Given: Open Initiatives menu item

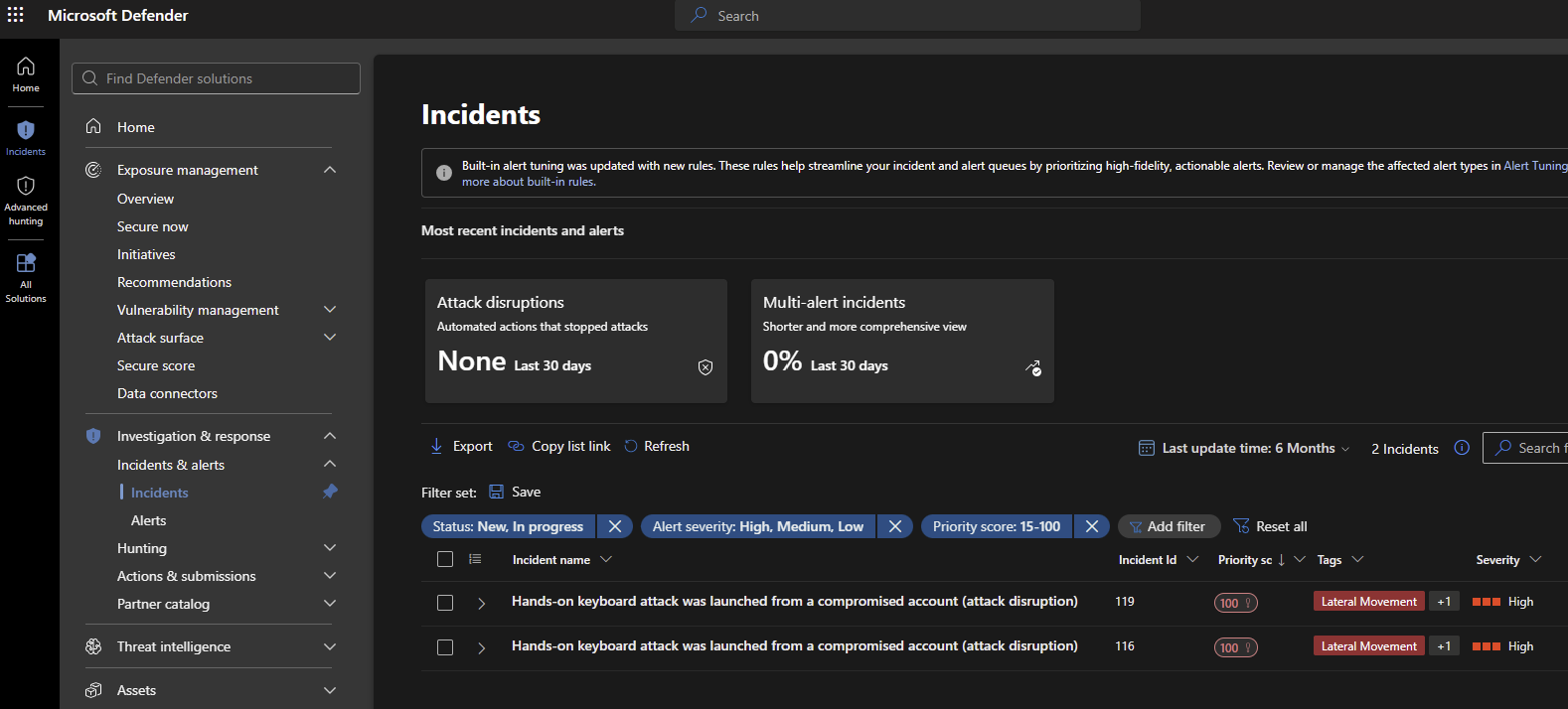Looking at the screenshot, I should [x=146, y=254].
